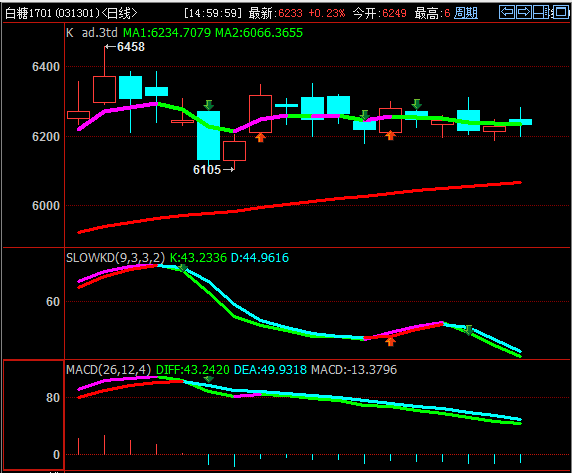This screenshot has width=572, height=473.
Task: Click the orange buy arrow under the tall red candle
Action: 260,137
